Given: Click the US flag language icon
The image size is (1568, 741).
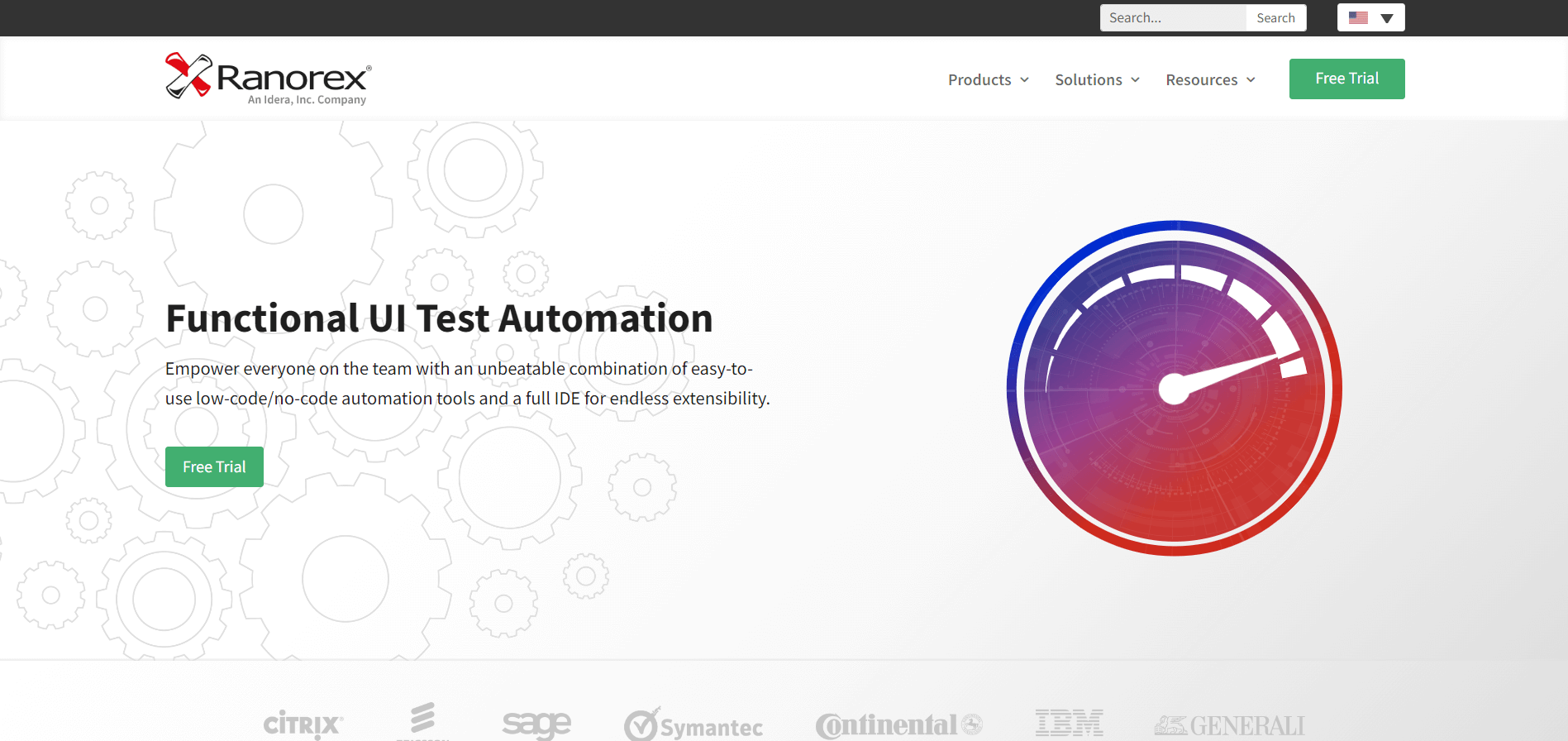Looking at the screenshot, I should pos(1358,17).
